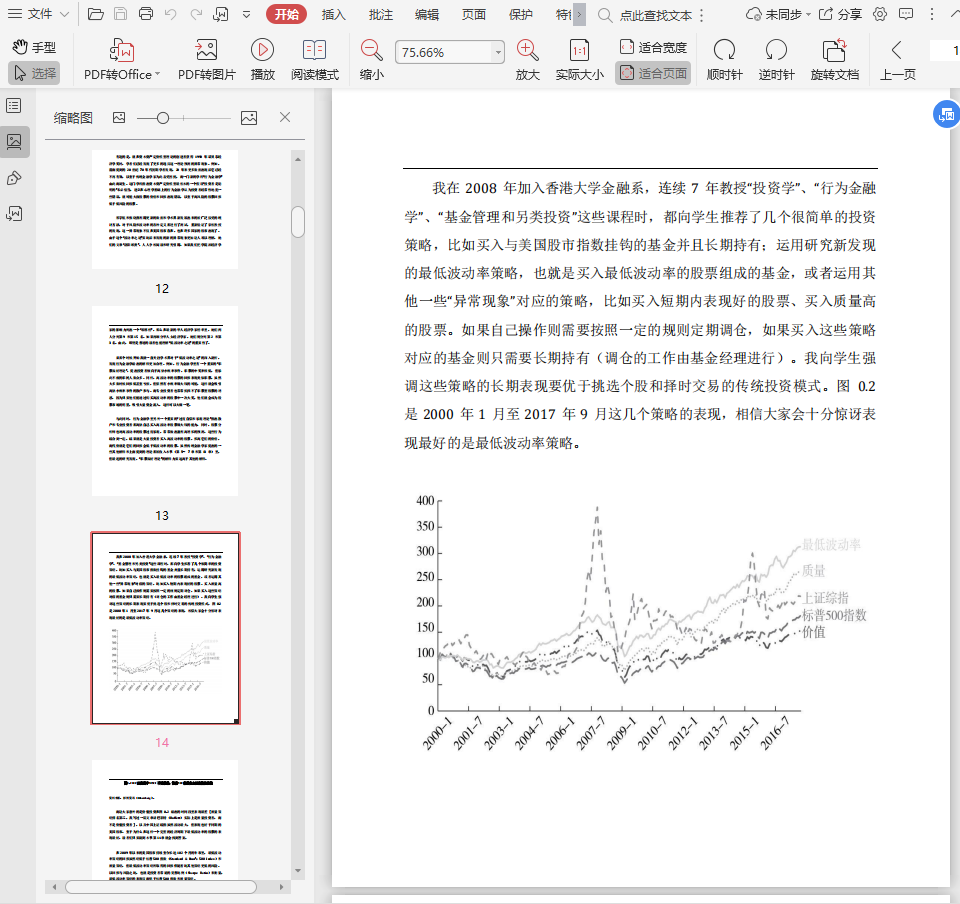
Task: Zoom in using 放大 magnifier icon
Action: coord(527,51)
